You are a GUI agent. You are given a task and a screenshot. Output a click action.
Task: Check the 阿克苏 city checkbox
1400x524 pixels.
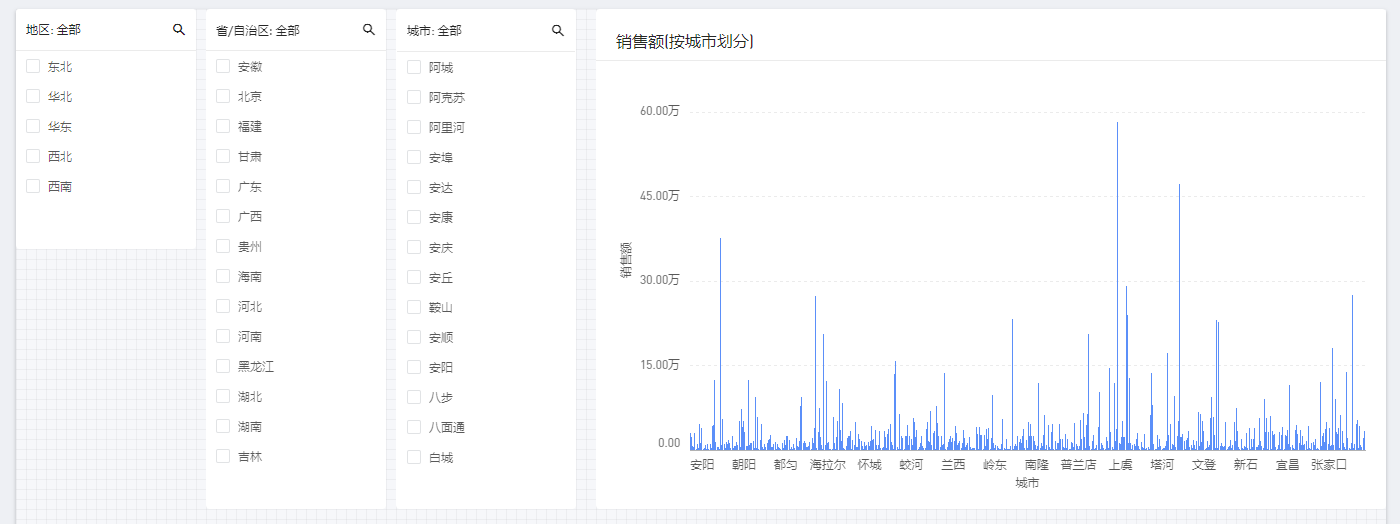click(x=414, y=98)
